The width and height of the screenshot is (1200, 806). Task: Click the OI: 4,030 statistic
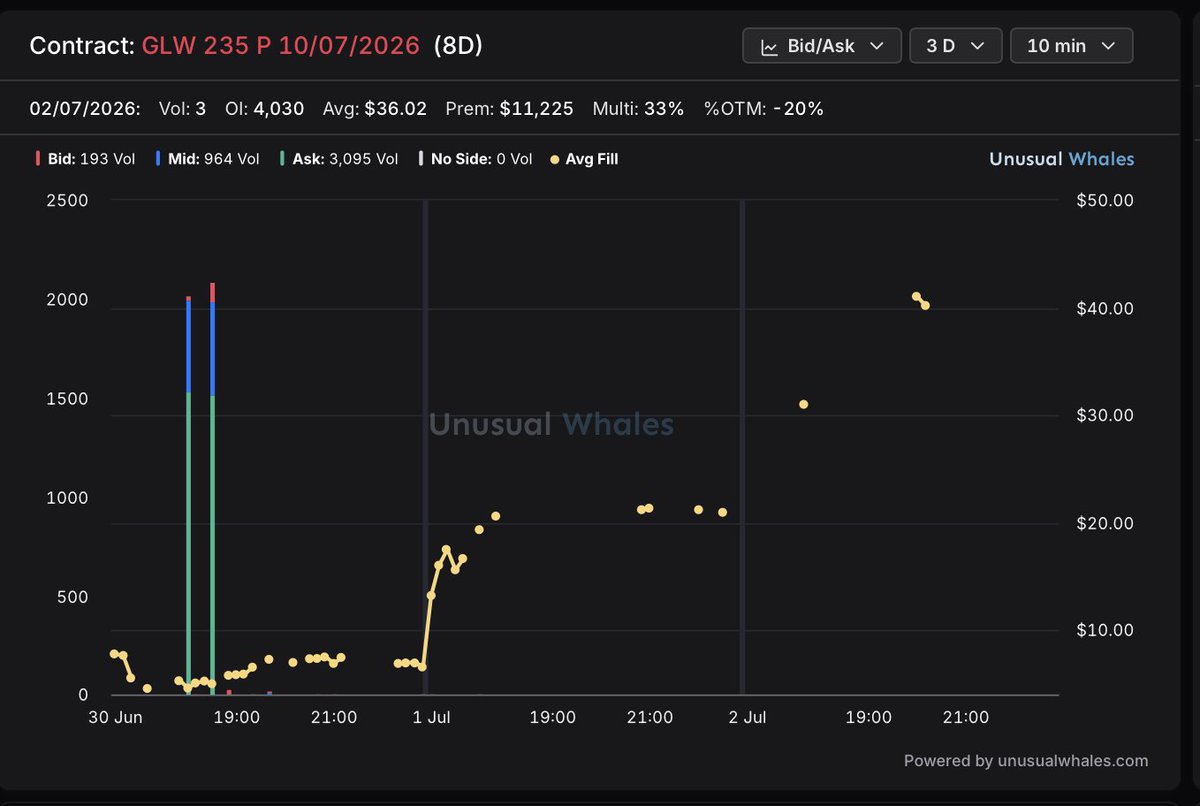pyautogui.click(x=265, y=108)
